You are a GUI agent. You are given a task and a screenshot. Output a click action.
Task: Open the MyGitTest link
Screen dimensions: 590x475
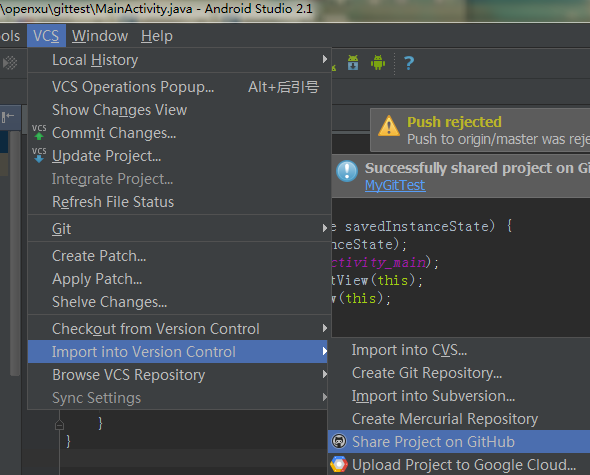[395, 185]
